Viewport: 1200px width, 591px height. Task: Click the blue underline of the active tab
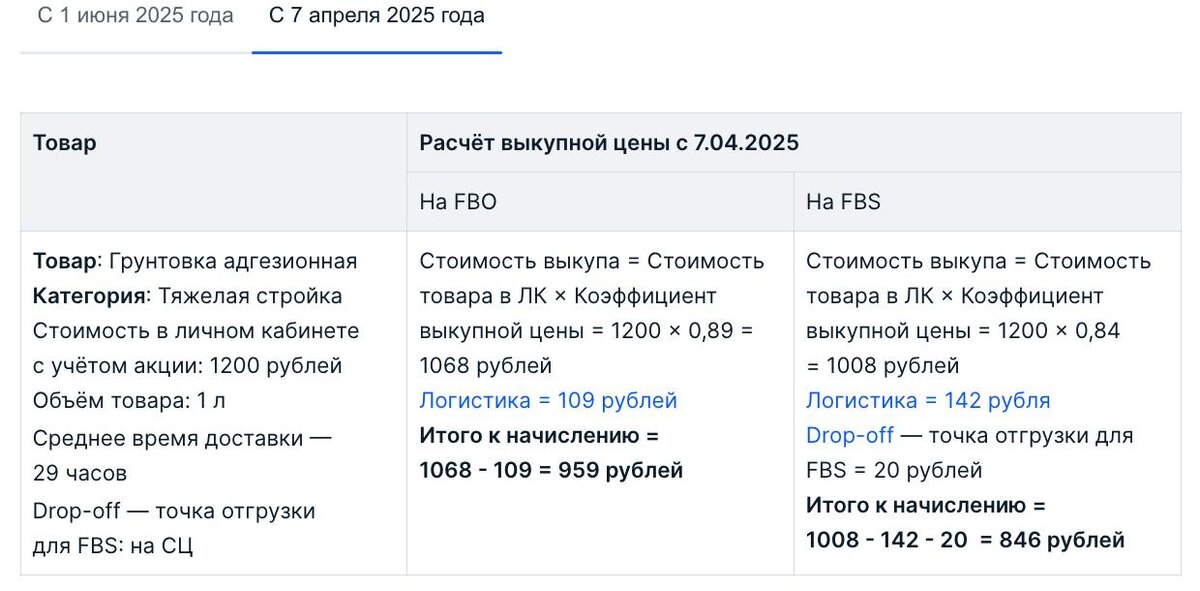(377, 51)
